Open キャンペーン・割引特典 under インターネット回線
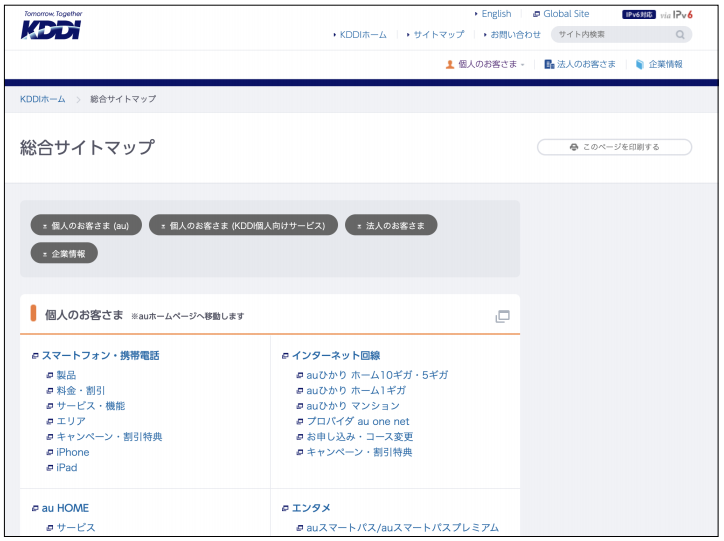The image size is (724, 541). pyautogui.click(x=359, y=452)
